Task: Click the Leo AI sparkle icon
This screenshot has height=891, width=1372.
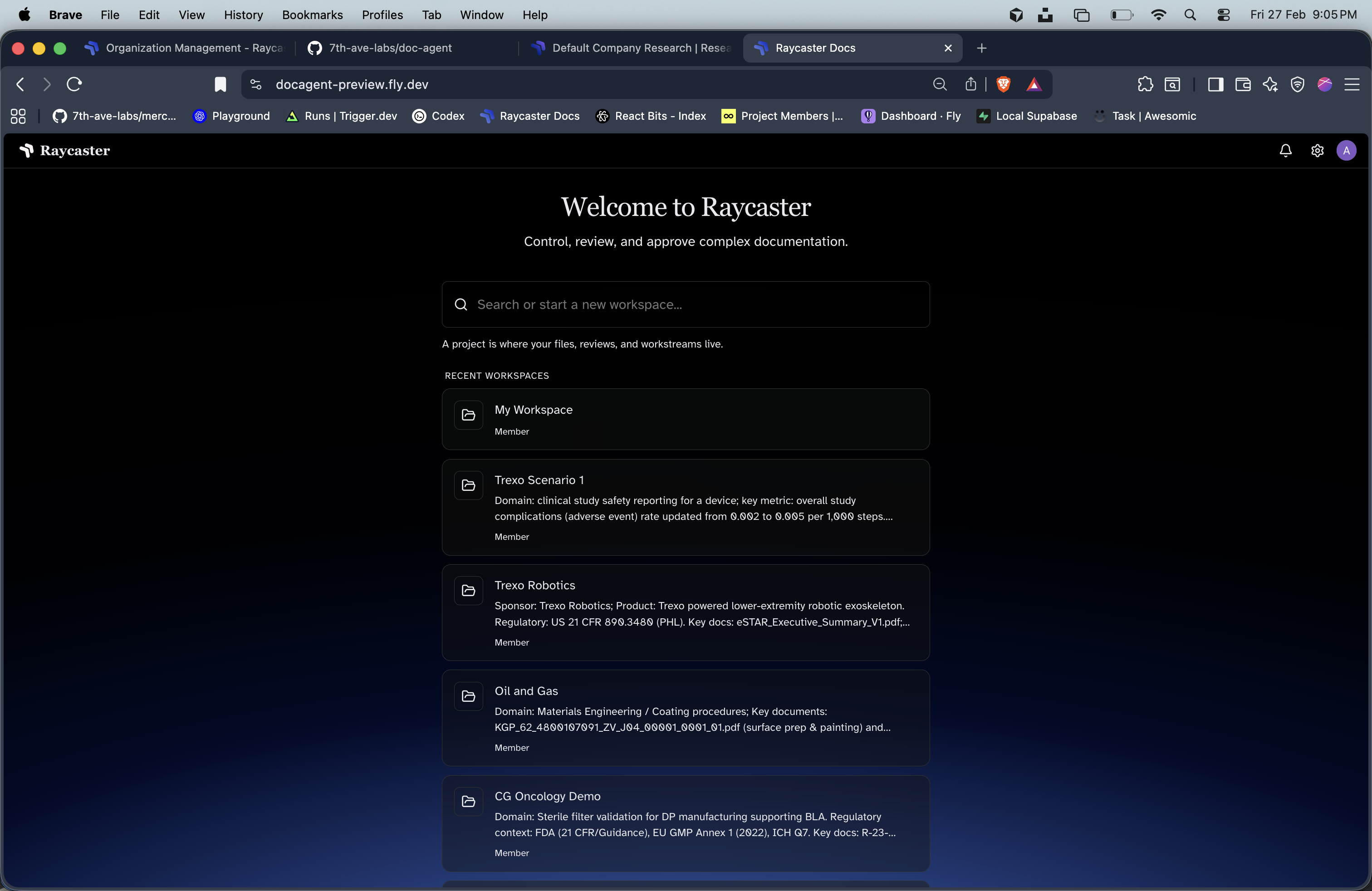Action: pyautogui.click(x=1270, y=85)
